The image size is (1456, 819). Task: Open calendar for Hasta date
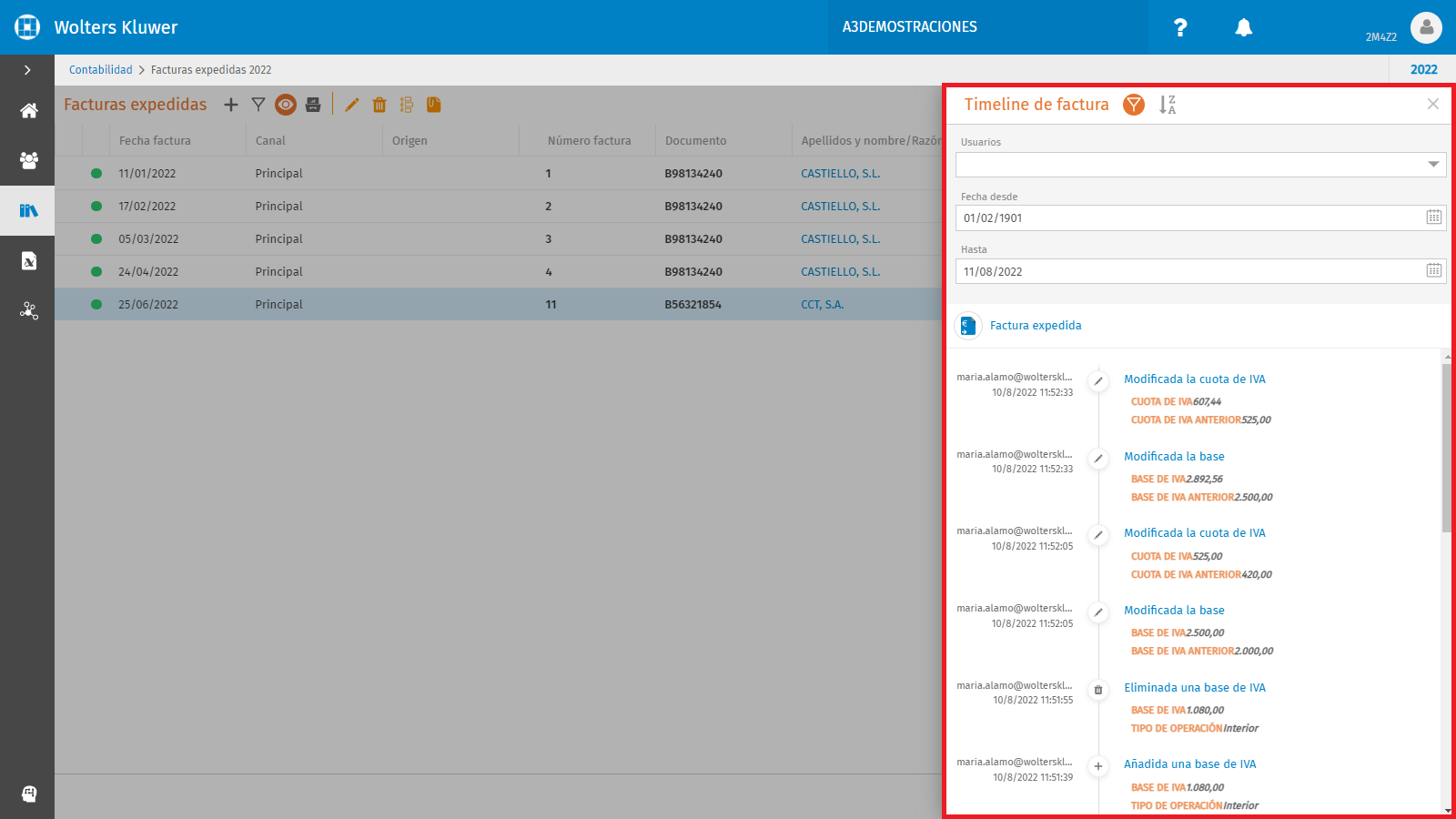pos(1434,270)
